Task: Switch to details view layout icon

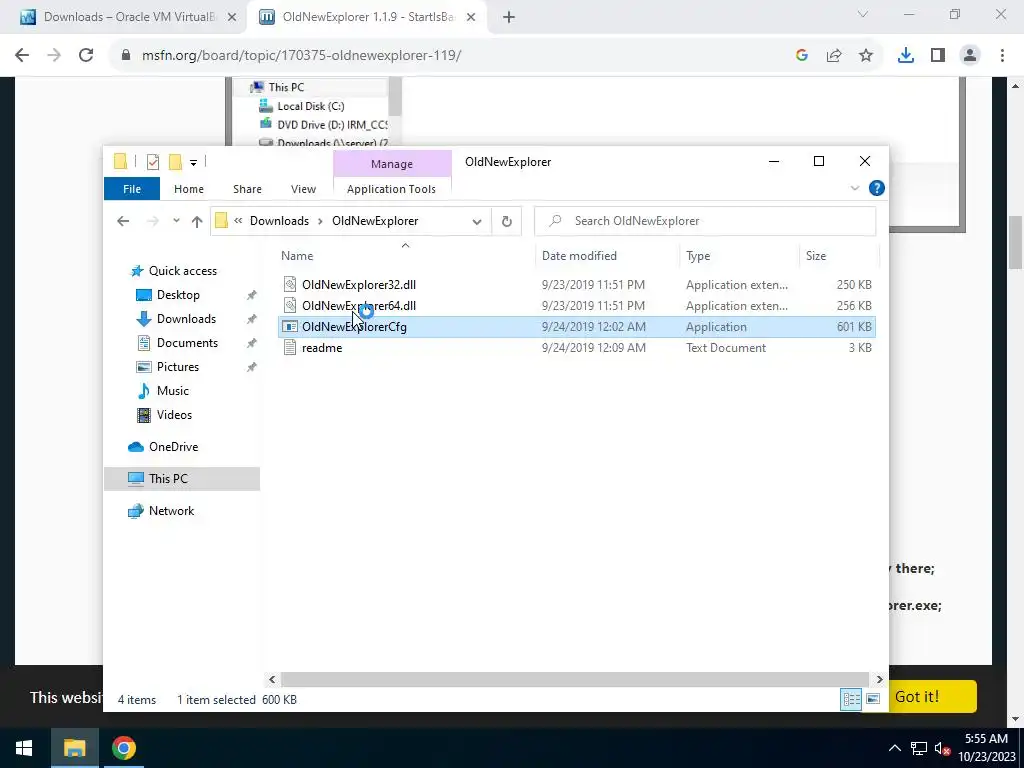Action: (851, 699)
